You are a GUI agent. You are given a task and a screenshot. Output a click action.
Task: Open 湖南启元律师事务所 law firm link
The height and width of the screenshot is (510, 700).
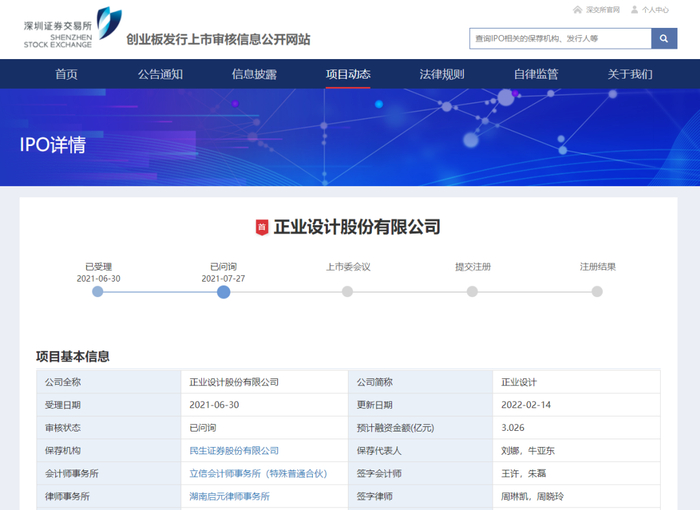tap(229, 496)
